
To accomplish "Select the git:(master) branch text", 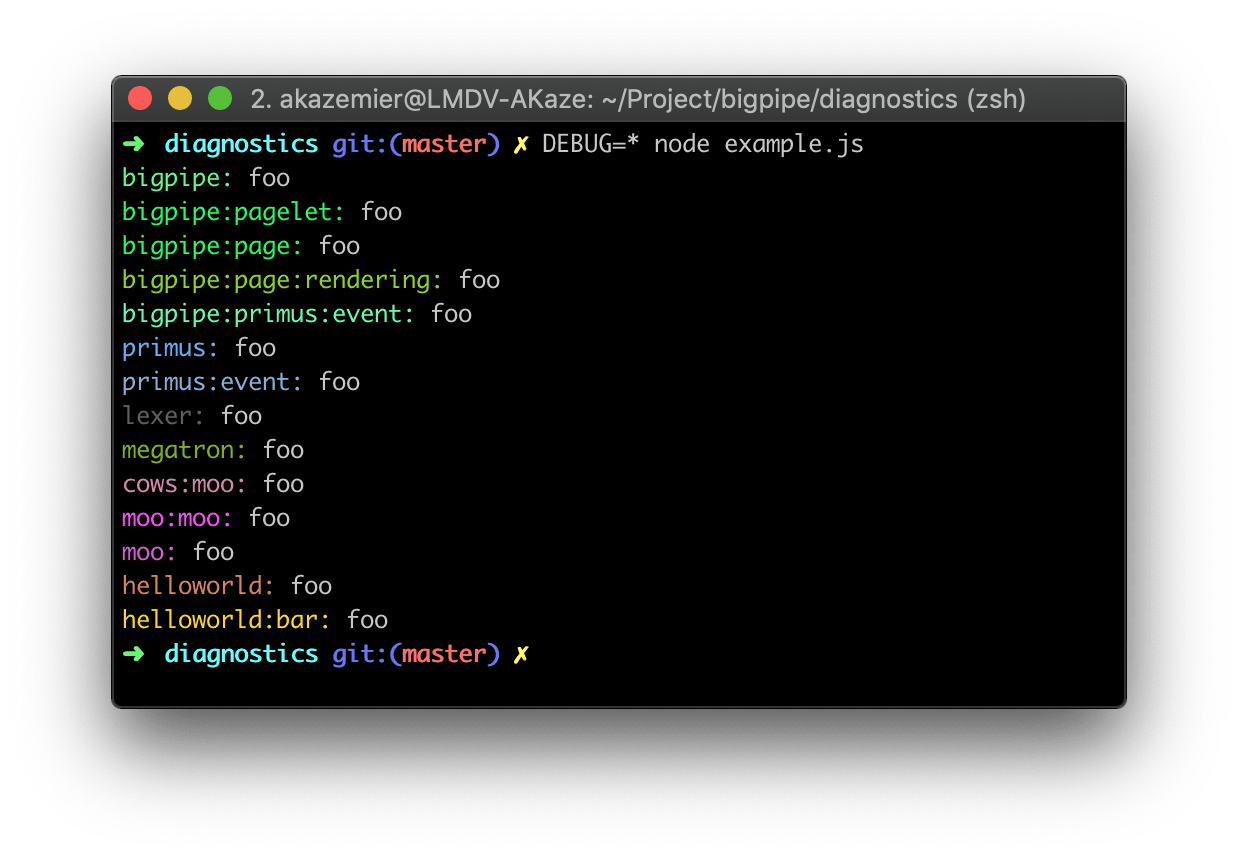I will (415, 143).
